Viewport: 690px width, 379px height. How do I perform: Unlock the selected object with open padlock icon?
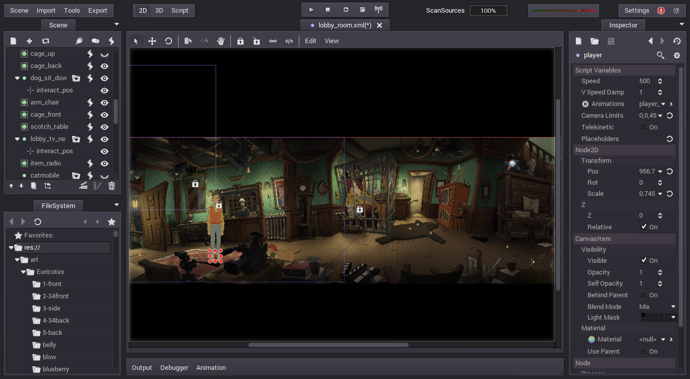pyautogui.click(x=257, y=41)
